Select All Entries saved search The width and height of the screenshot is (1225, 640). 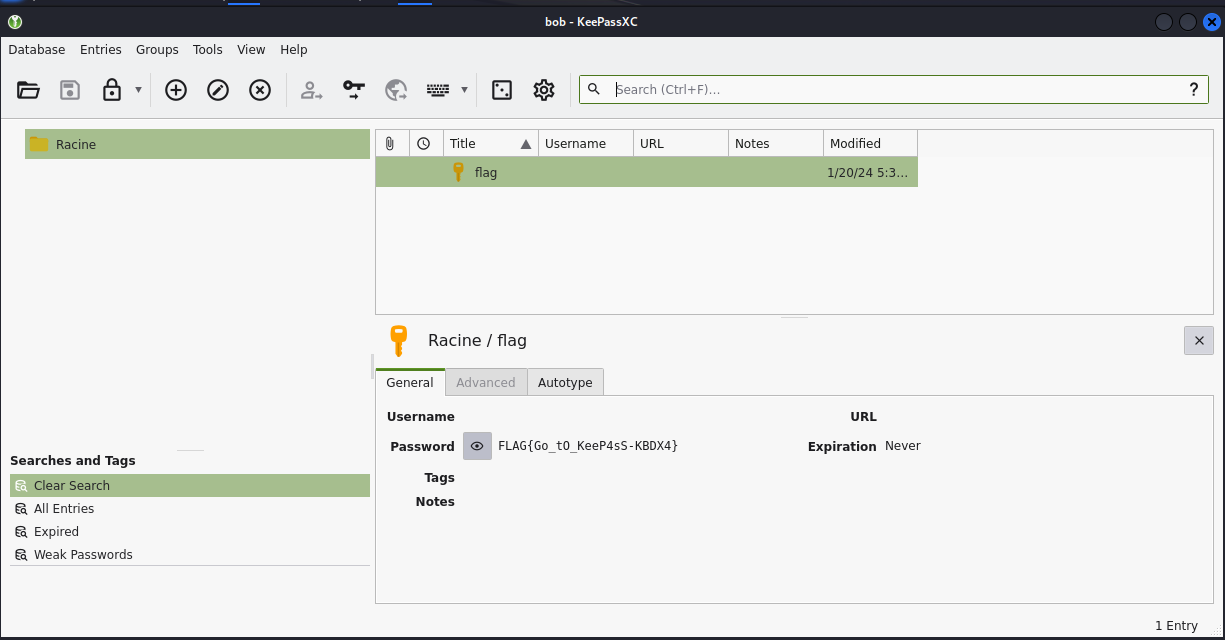click(x=190, y=508)
